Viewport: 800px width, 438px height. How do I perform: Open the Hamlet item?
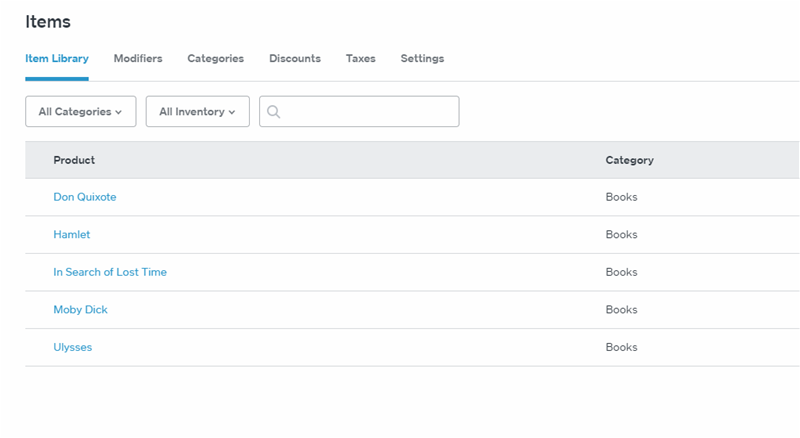click(x=72, y=235)
